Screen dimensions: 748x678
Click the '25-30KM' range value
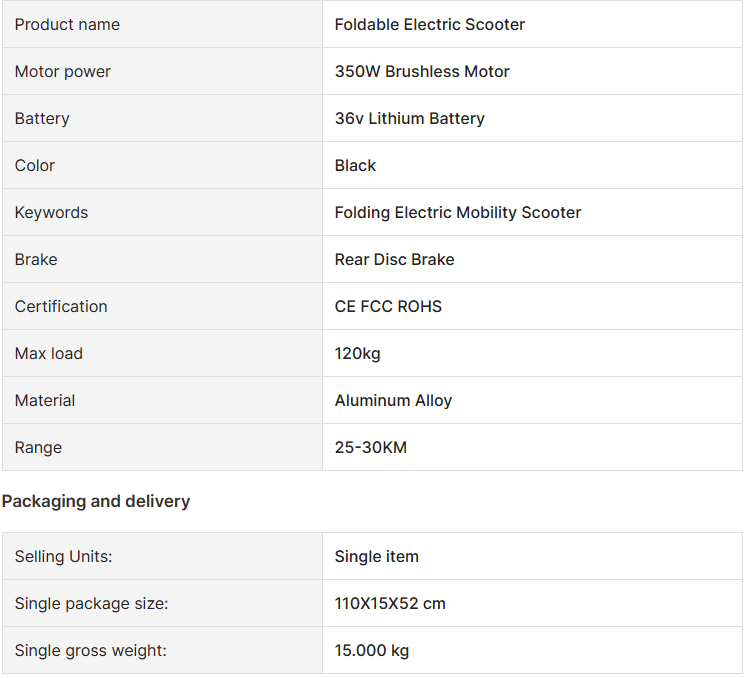tap(371, 447)
